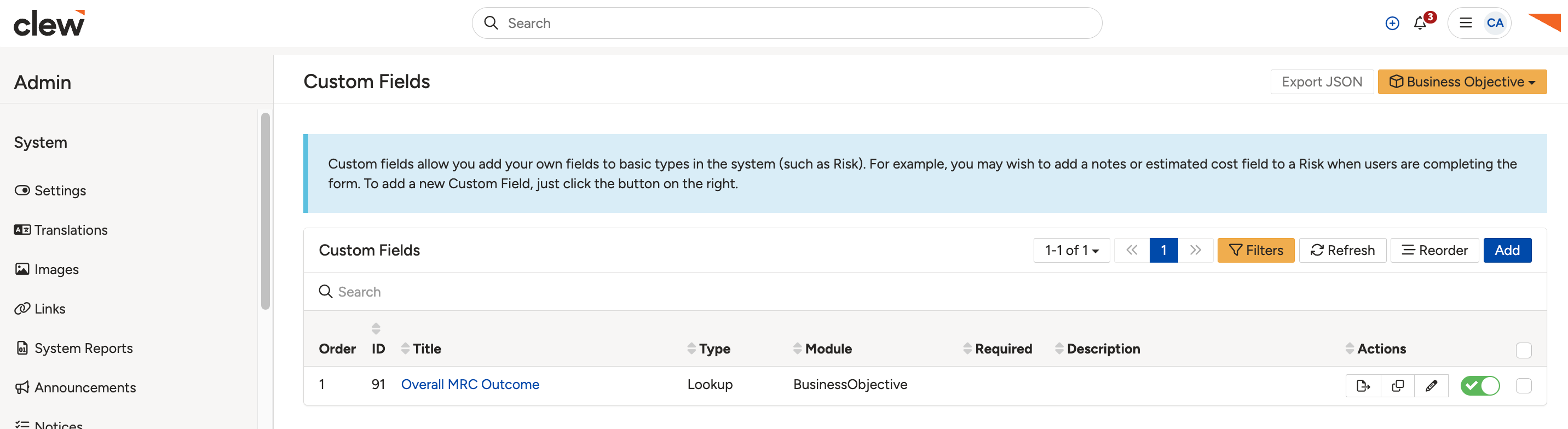The width and height of the screenshot is (1568, 429).
Task: Sort table by the Title column
Action: pos(405,349)
